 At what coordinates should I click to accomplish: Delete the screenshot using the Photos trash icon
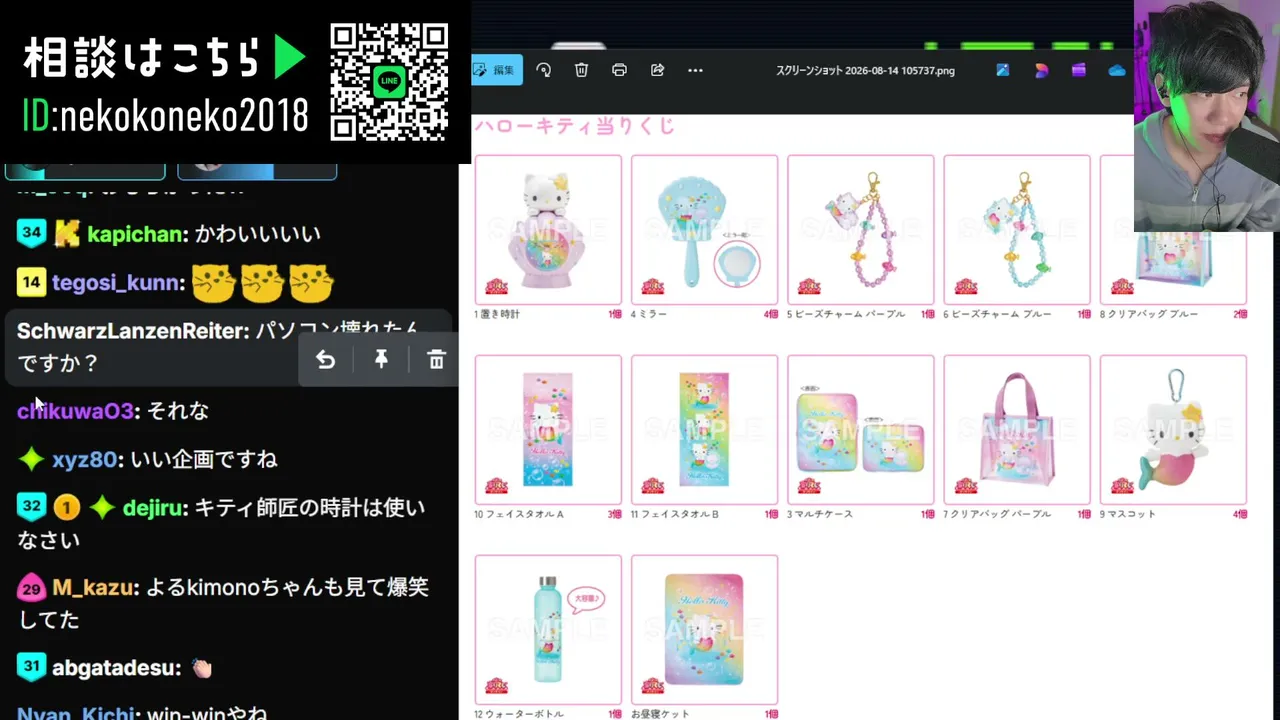[x=581, y=70]
